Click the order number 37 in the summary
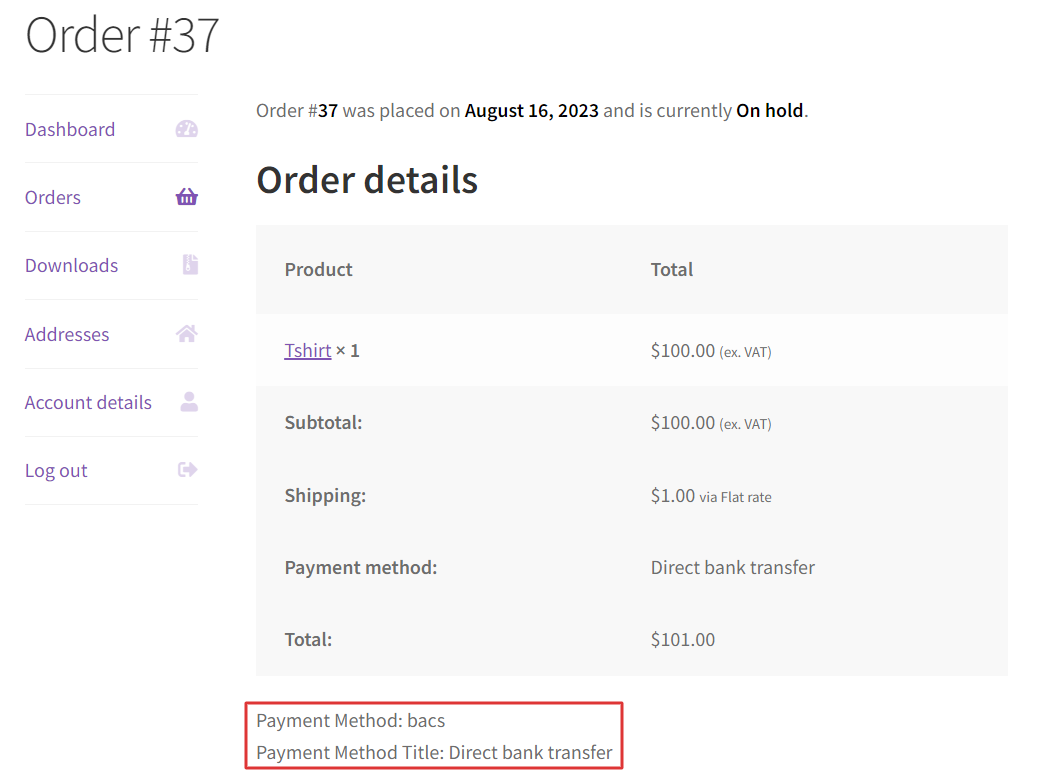This screenshot has width=1048, height=776. point(328,110)
